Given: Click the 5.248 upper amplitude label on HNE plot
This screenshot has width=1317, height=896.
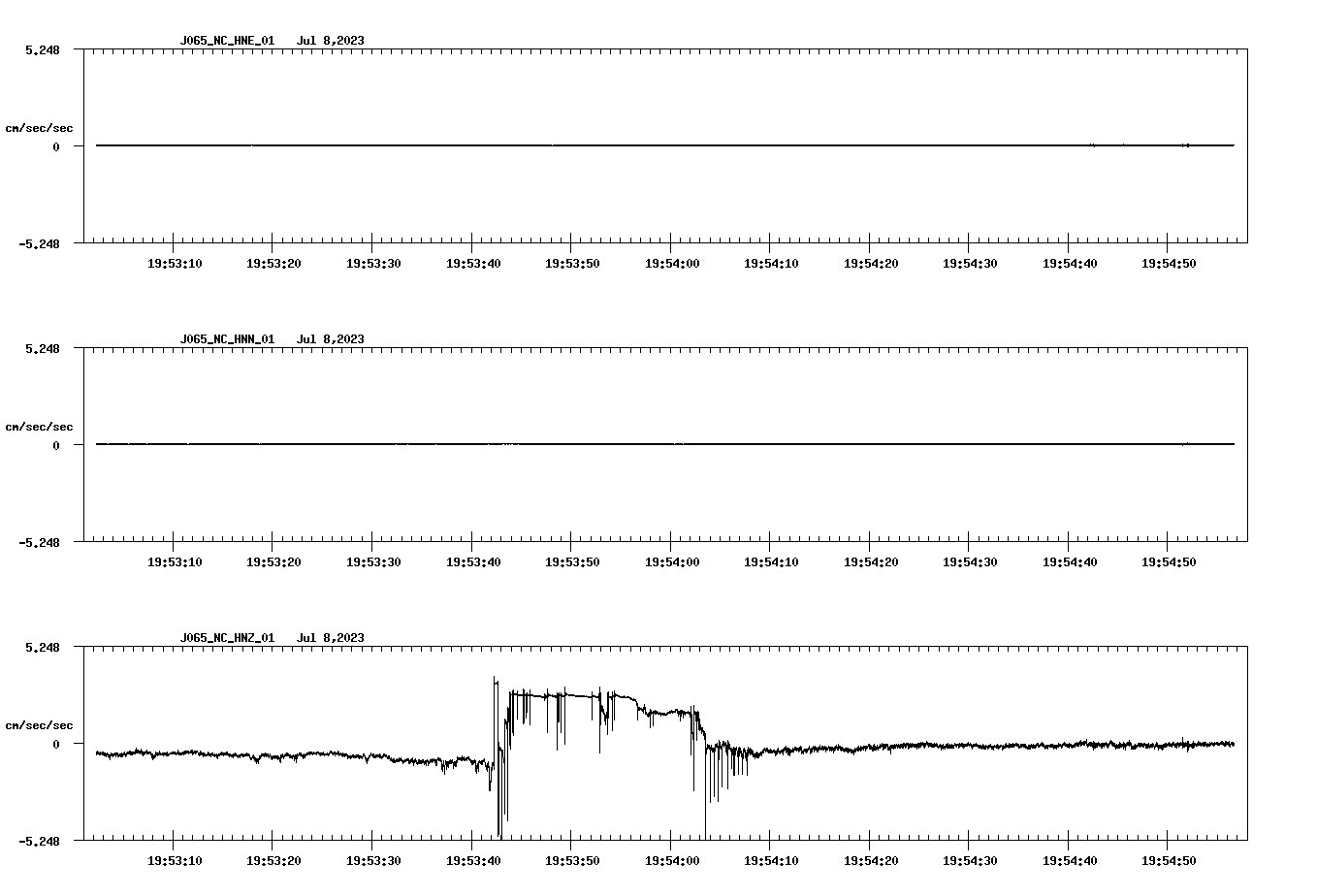Looking at the screenshot, I should pos(44,48).
